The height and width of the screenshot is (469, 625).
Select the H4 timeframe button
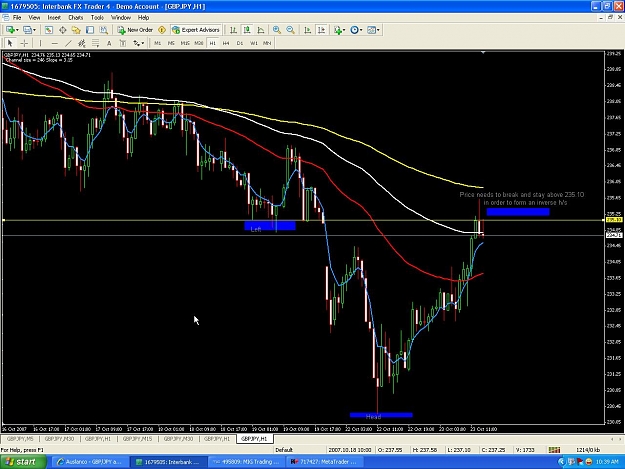pyautogui.click(x=226, y=43)
